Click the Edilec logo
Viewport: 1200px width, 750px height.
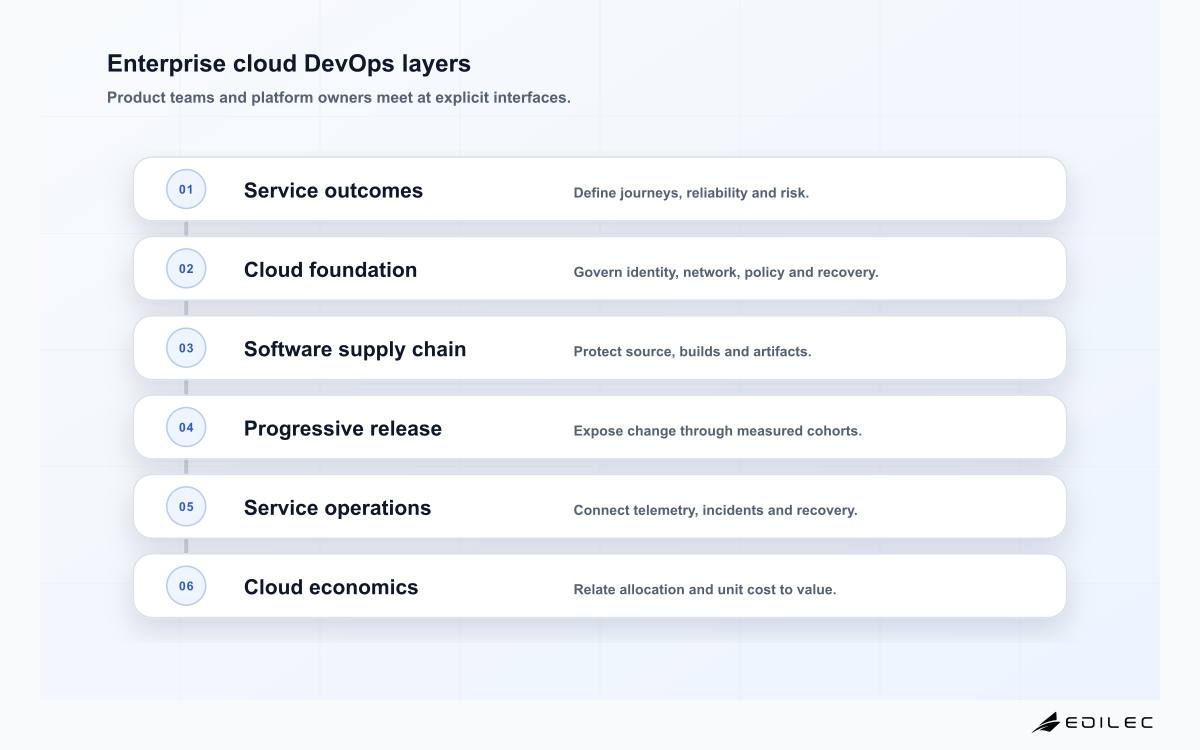coord(1092,722)
